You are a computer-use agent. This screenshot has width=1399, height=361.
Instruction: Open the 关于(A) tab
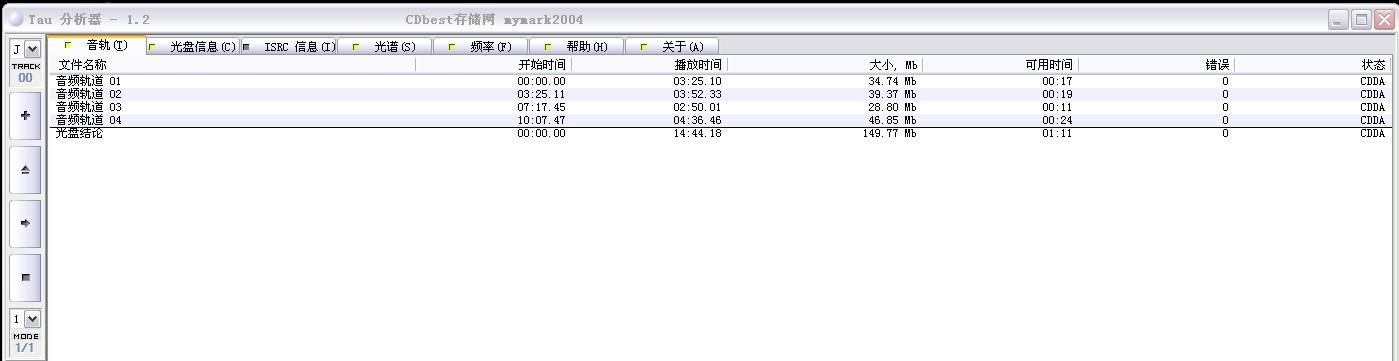(x=672, y=46)
